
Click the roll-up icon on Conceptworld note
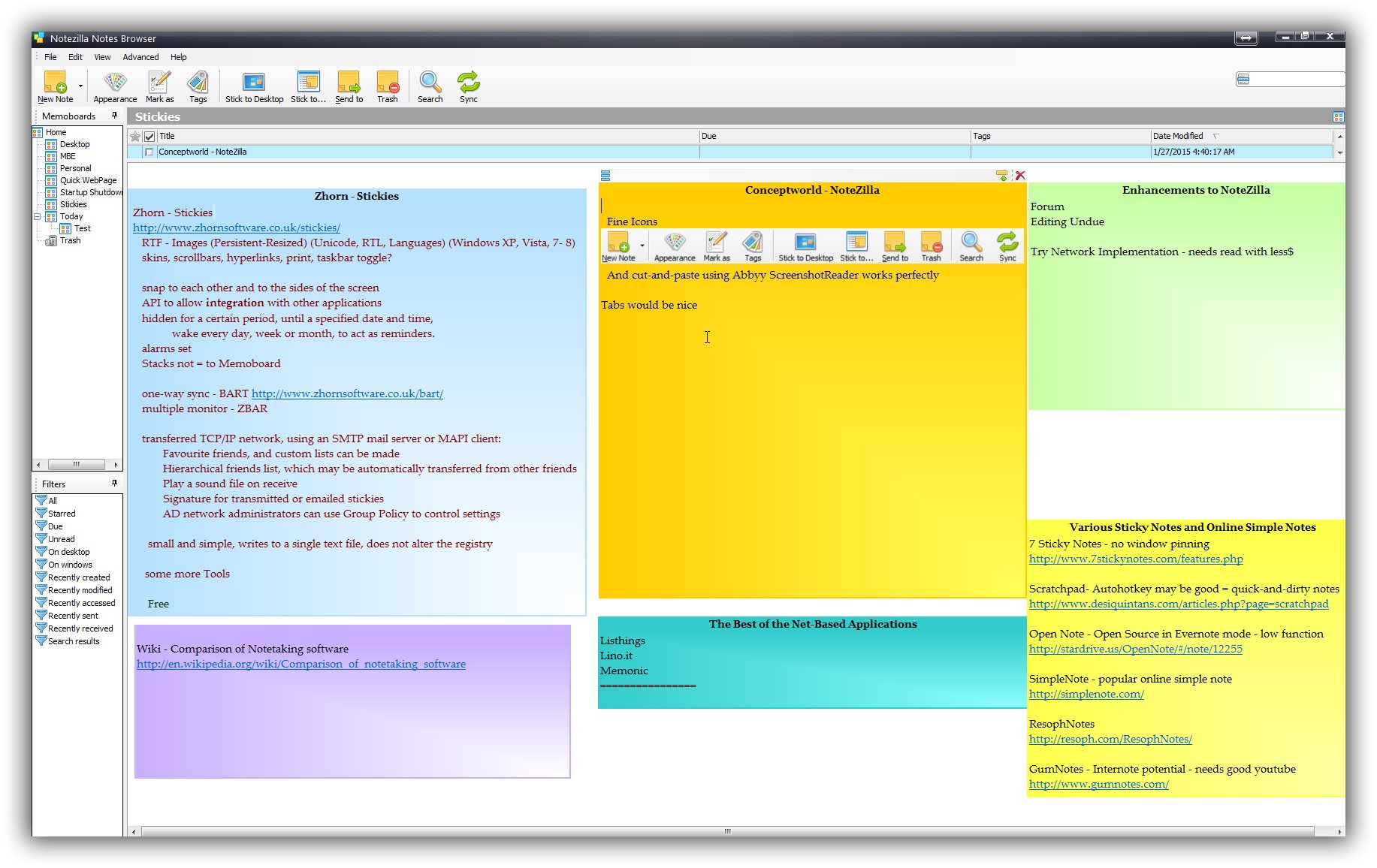1001,176
